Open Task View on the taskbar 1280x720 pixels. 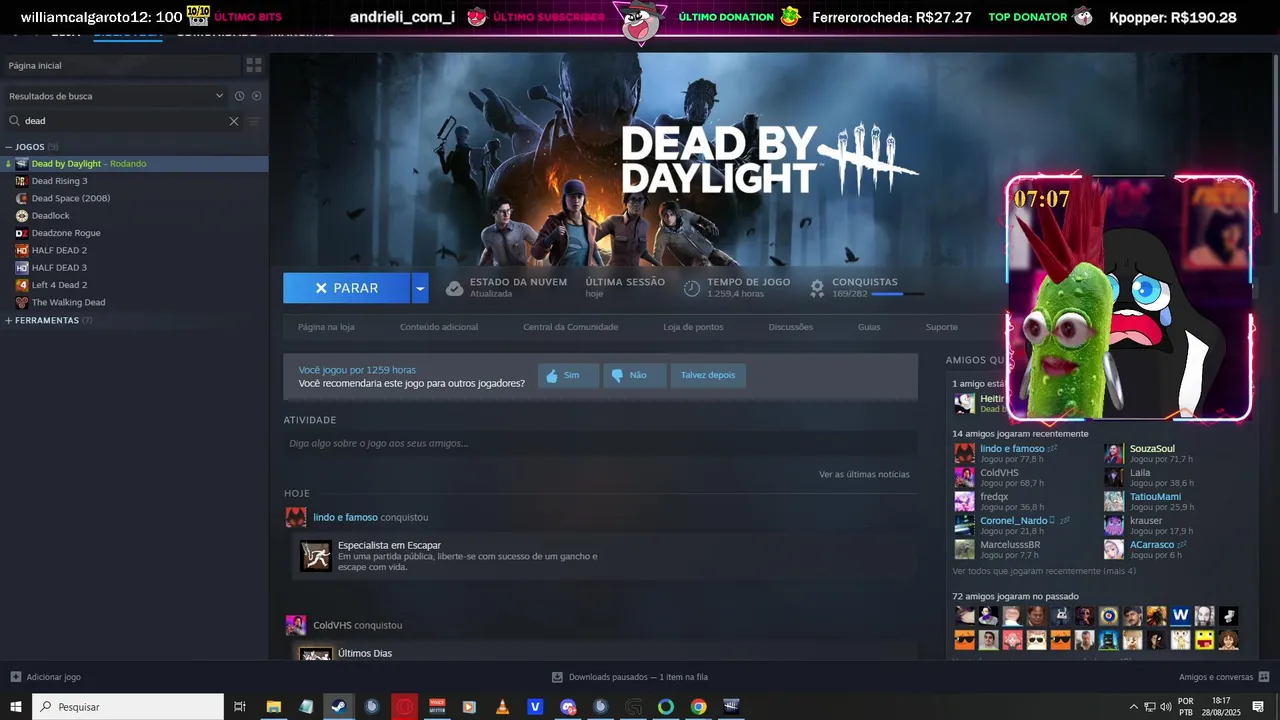click(240, 707)
